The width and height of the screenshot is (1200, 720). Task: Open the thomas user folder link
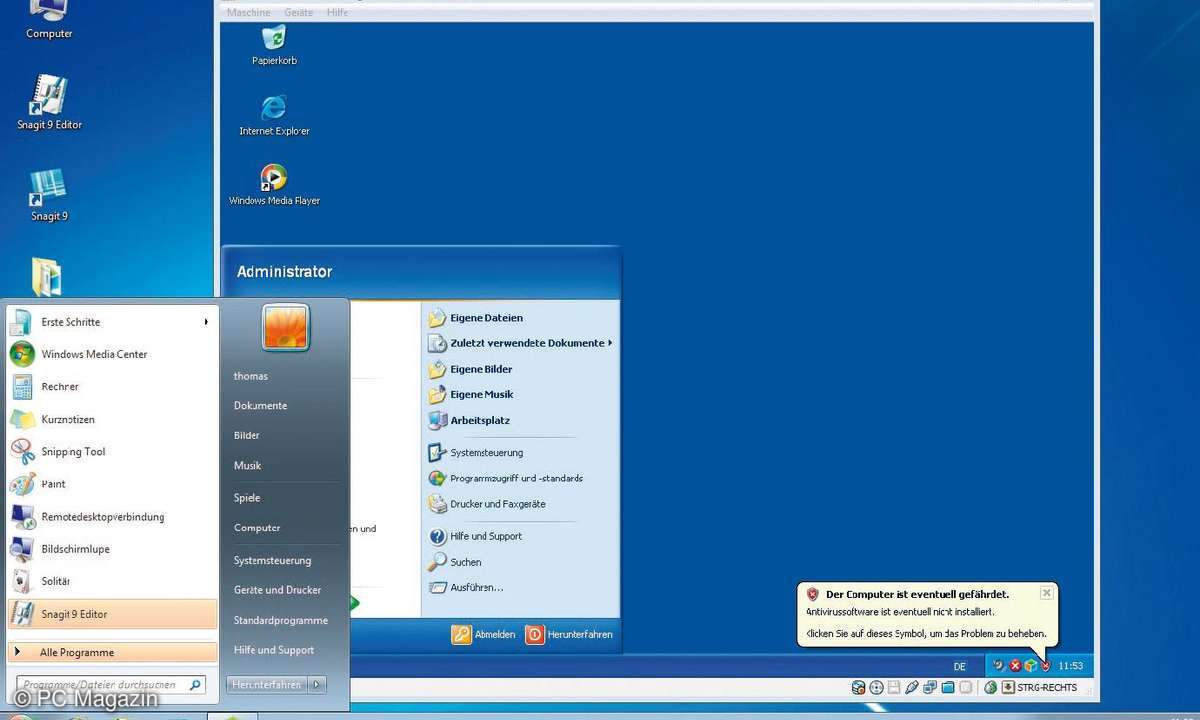click(x=251, y=376)
